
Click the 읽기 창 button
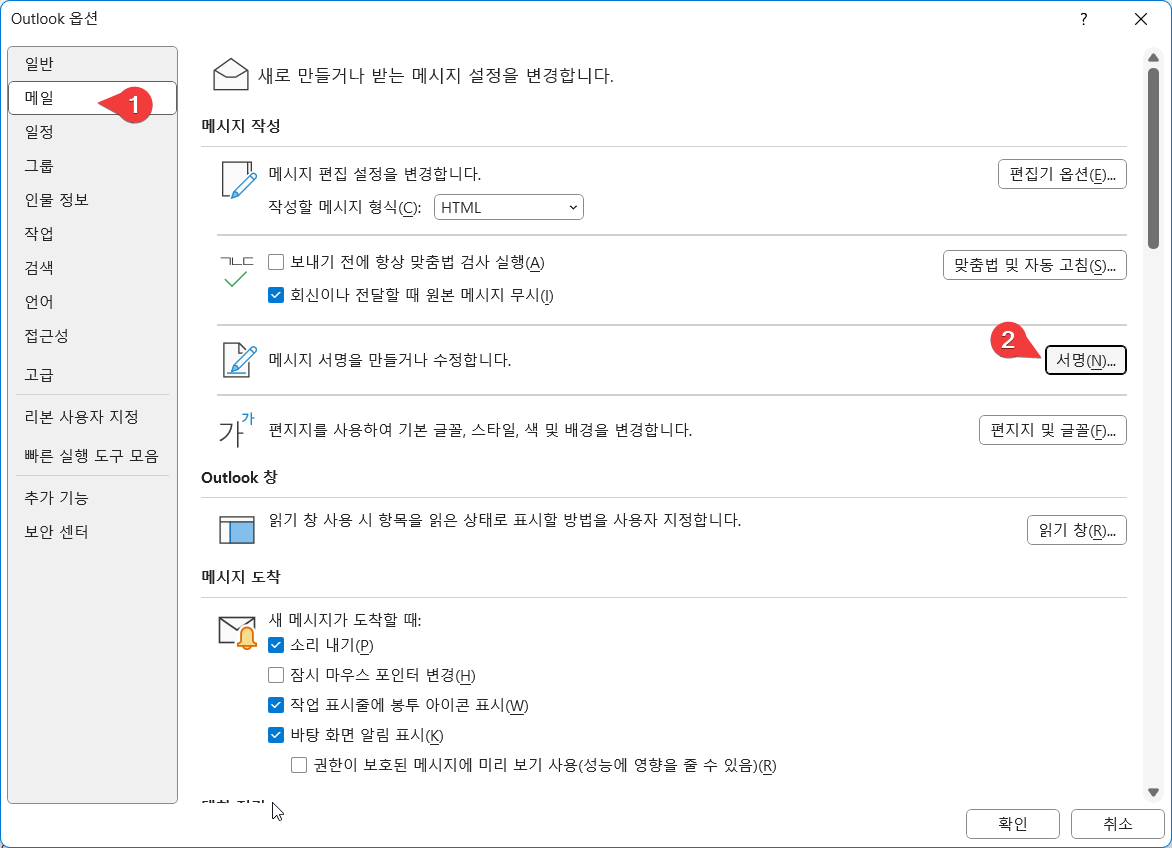[x=1077, y=530]
